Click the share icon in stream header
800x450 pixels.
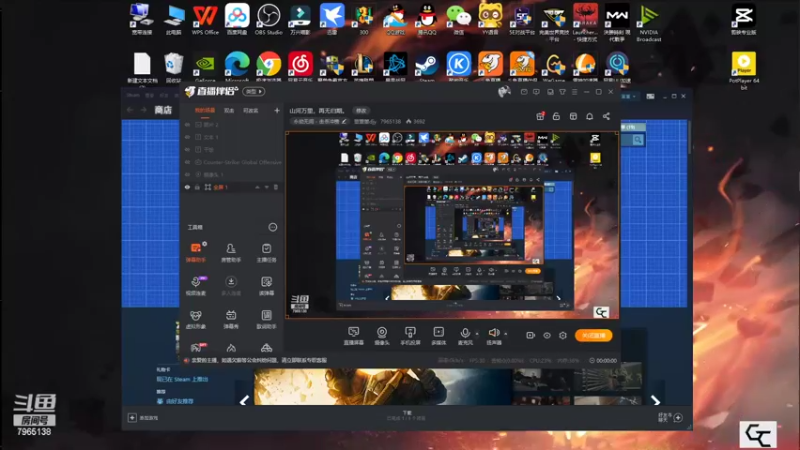[606, 116]
